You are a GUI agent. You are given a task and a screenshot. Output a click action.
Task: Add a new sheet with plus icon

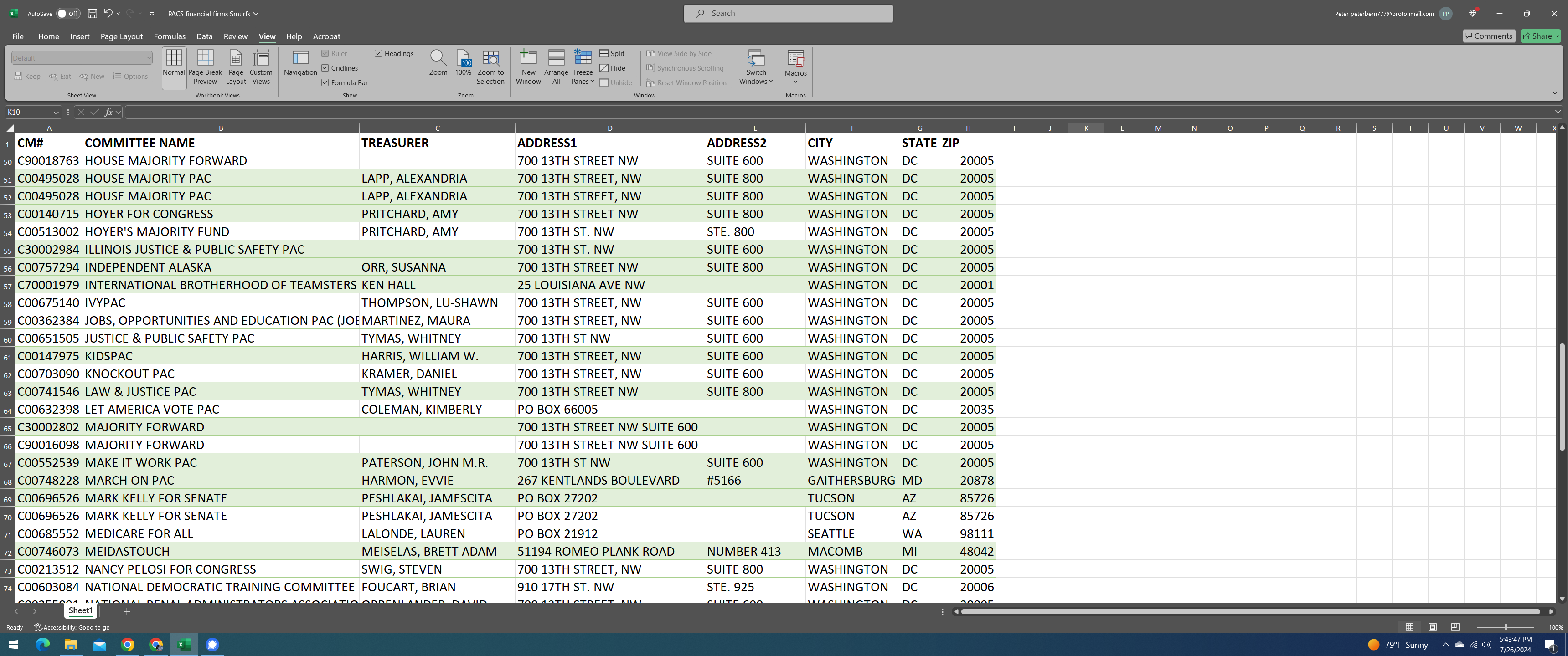127,611
